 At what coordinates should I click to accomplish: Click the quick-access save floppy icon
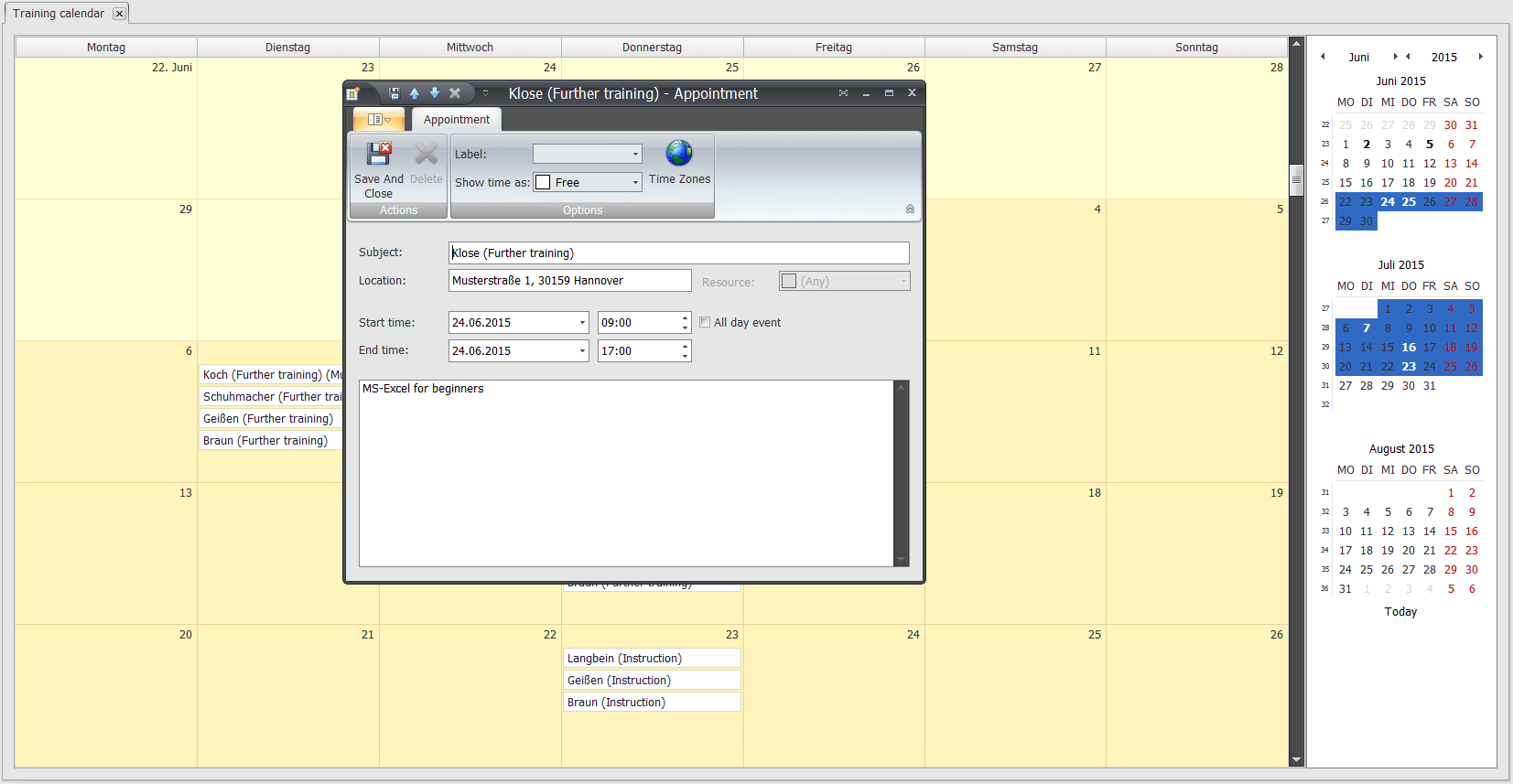pyautogui.click(x=394, y=93)
